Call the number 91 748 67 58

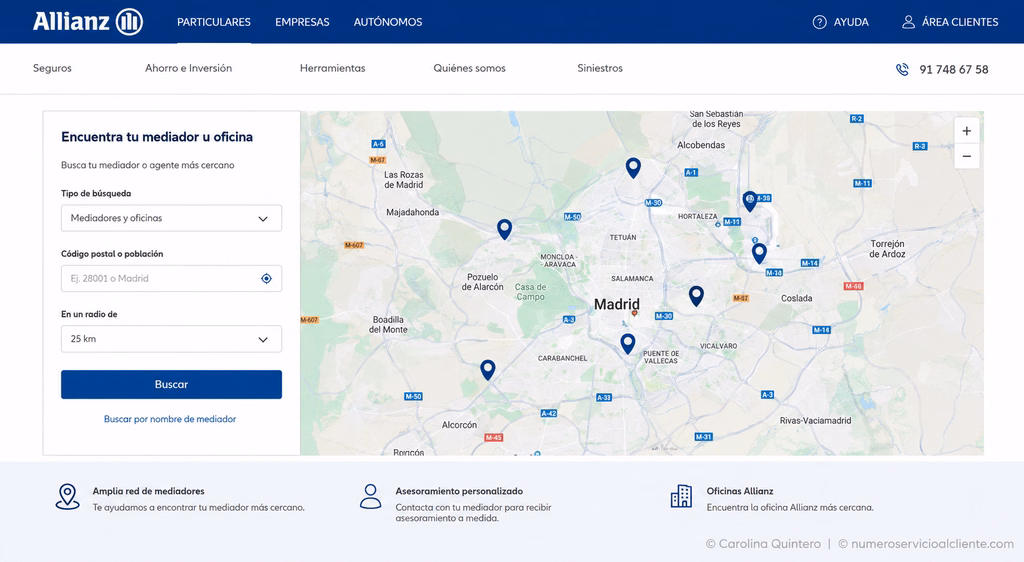(x=953, y=70)
